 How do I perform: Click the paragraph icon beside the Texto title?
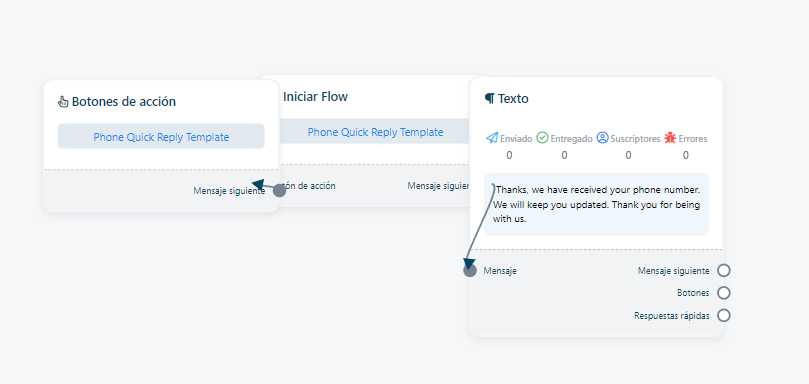(x=490, y=98)
